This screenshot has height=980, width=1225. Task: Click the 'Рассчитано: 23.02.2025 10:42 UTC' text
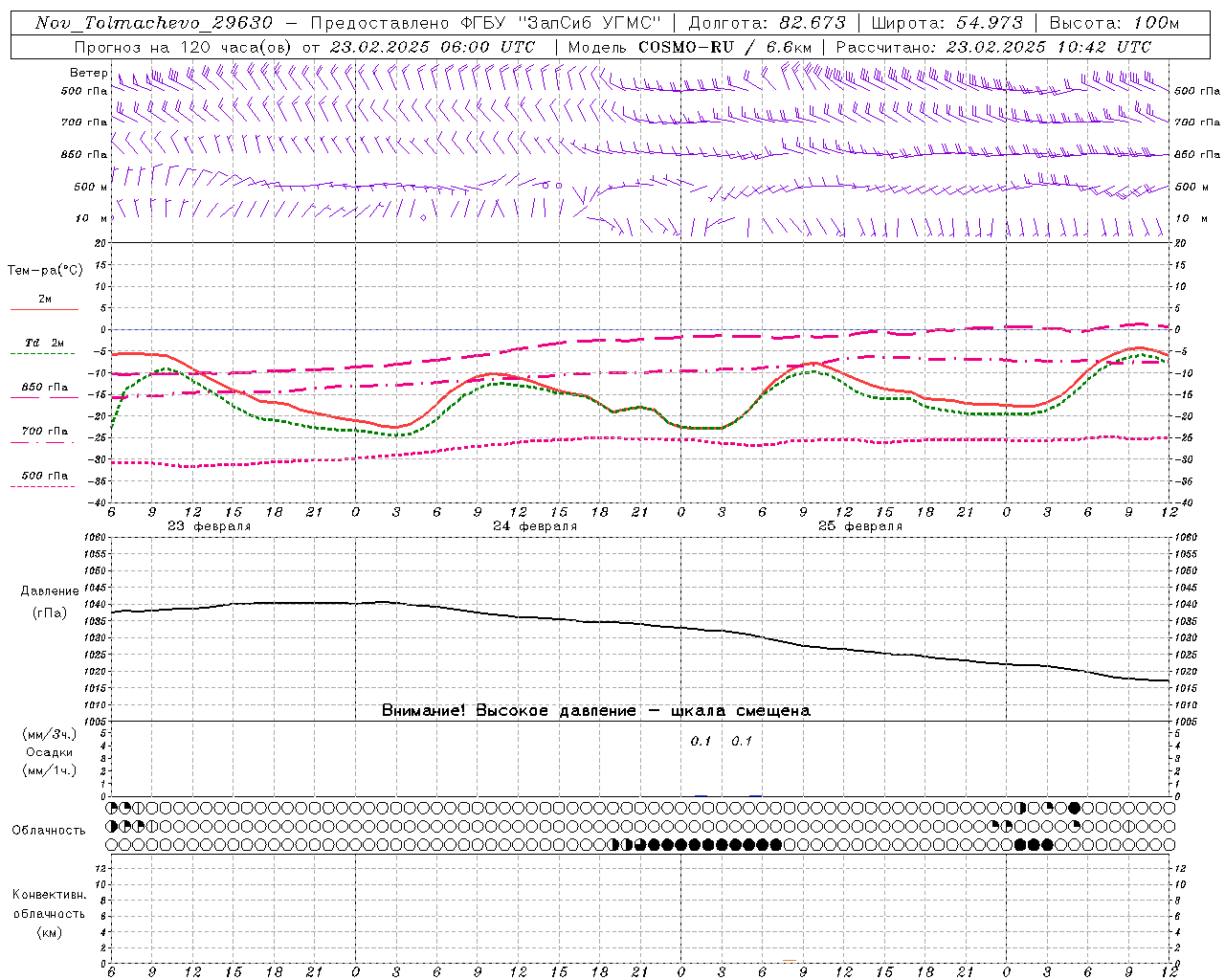pos(993,47)
